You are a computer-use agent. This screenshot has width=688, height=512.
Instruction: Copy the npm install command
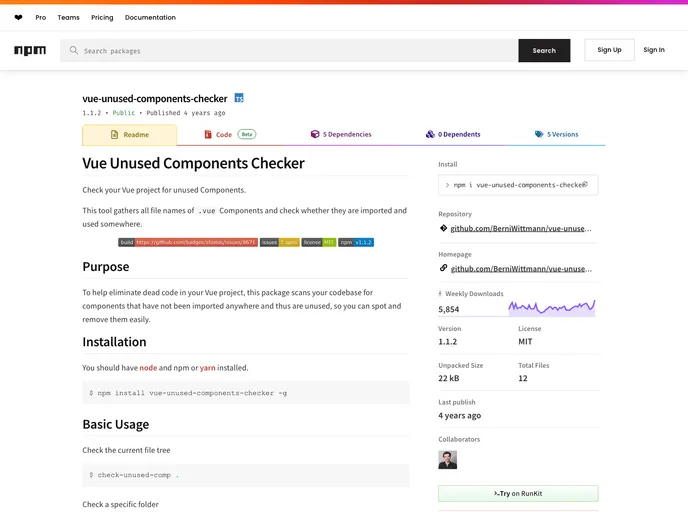(x=585, y=184)
